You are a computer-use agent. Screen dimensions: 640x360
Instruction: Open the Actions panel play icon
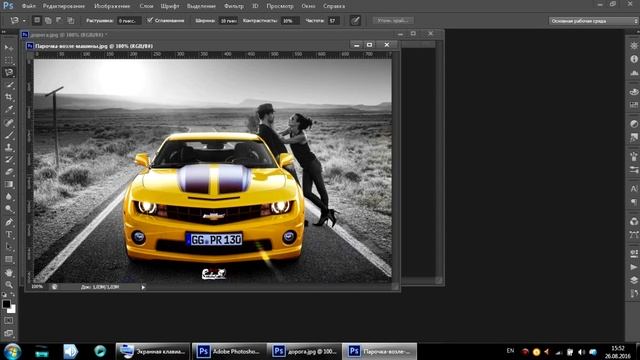[634, 267]
